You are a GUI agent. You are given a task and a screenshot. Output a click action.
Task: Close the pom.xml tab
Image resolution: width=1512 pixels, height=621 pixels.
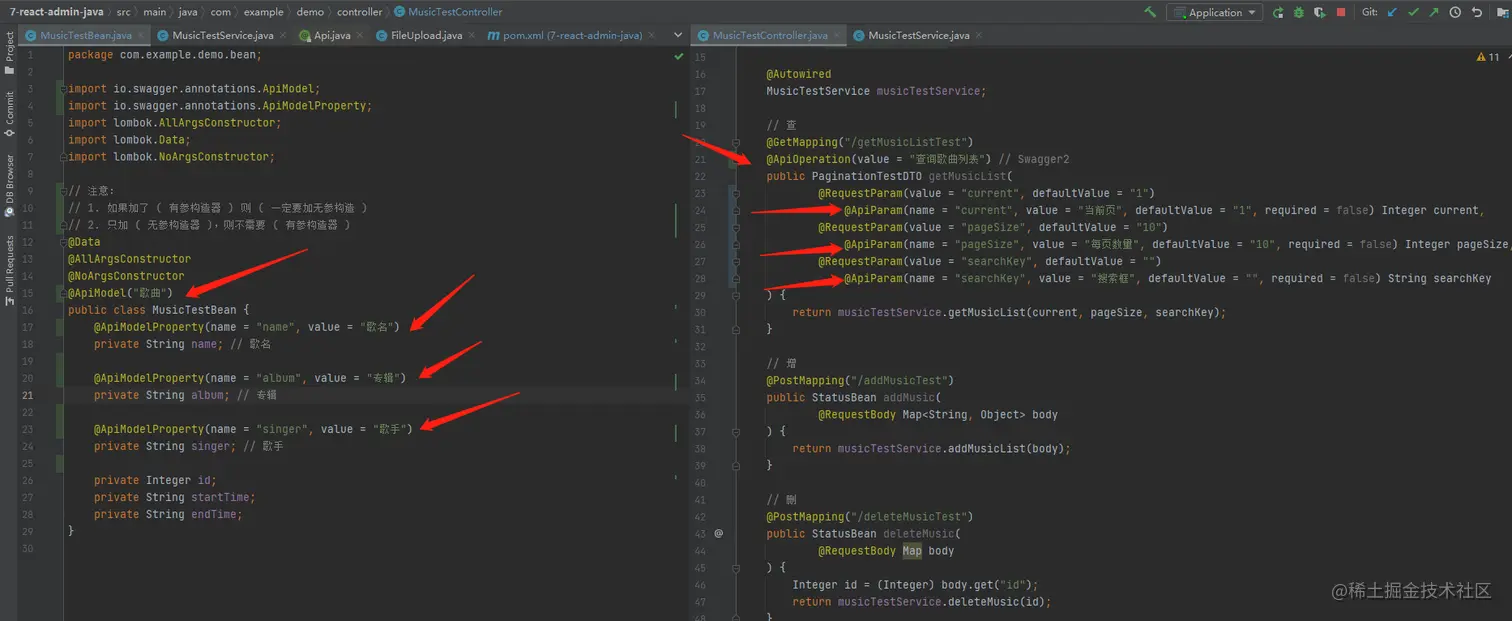click(650, 35)
